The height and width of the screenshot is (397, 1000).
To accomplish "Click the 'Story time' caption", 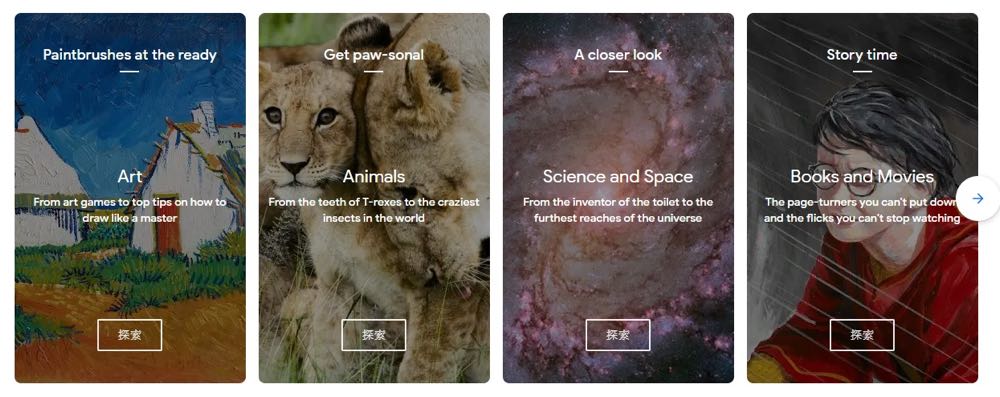I will click(862, 55).
